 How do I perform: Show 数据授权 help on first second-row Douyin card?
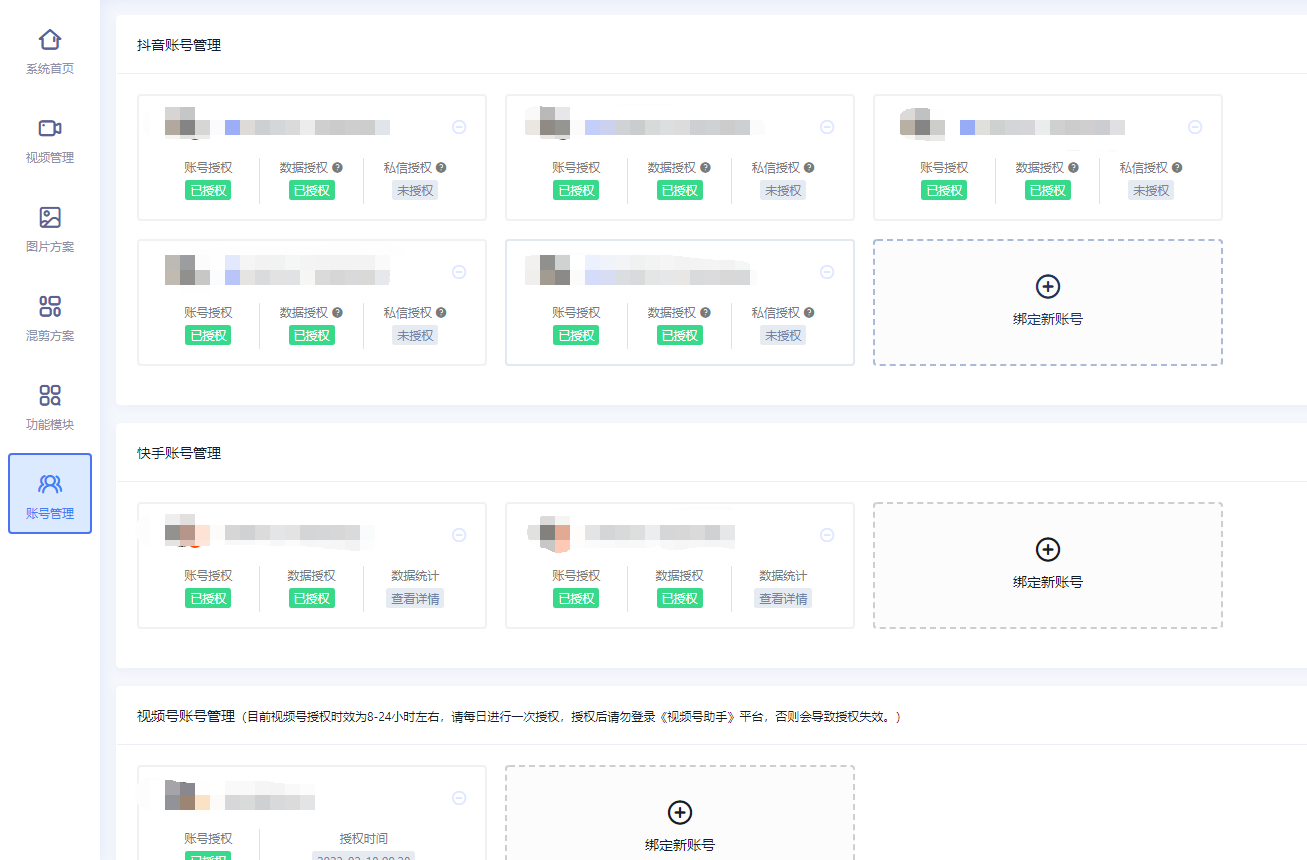pyautogui.click(x=337, y=313)
